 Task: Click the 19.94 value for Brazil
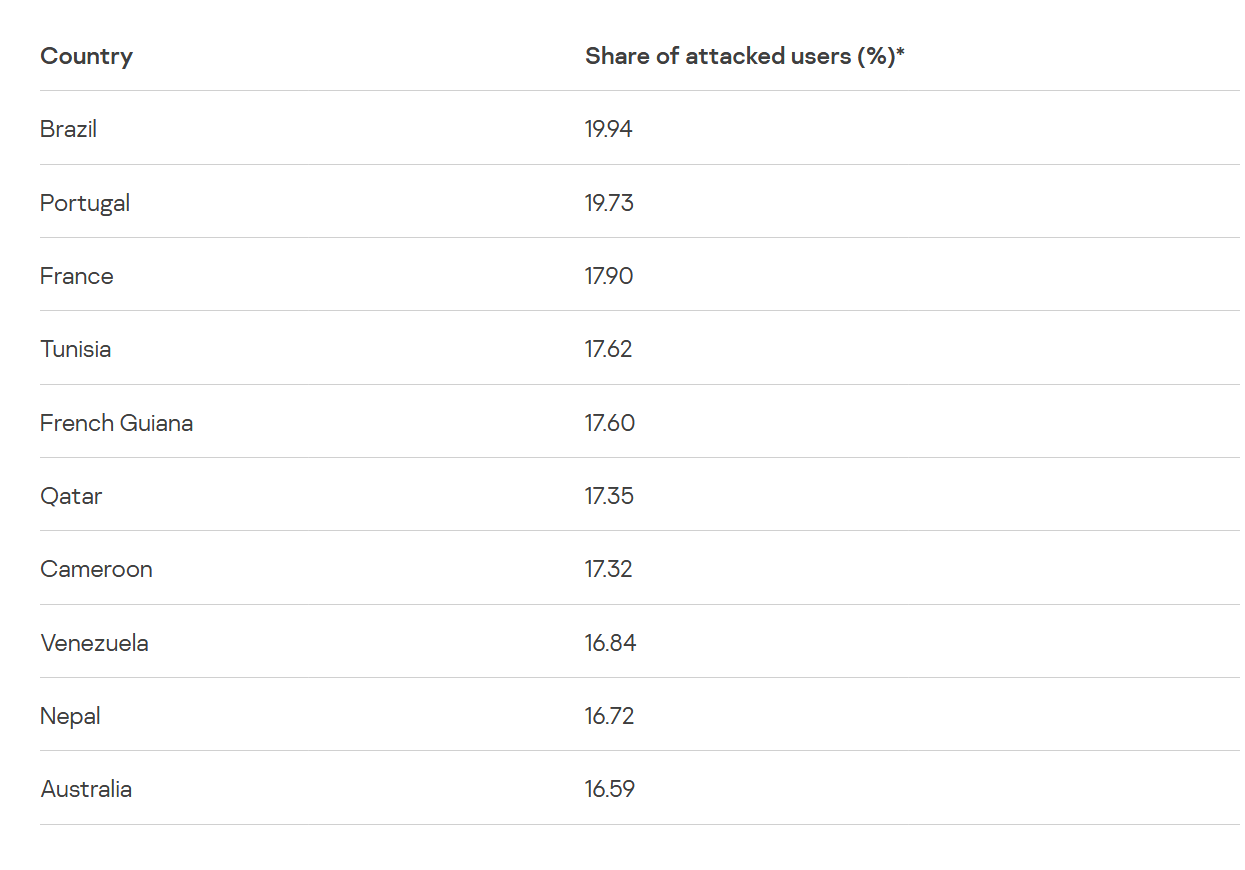(609, 129)
